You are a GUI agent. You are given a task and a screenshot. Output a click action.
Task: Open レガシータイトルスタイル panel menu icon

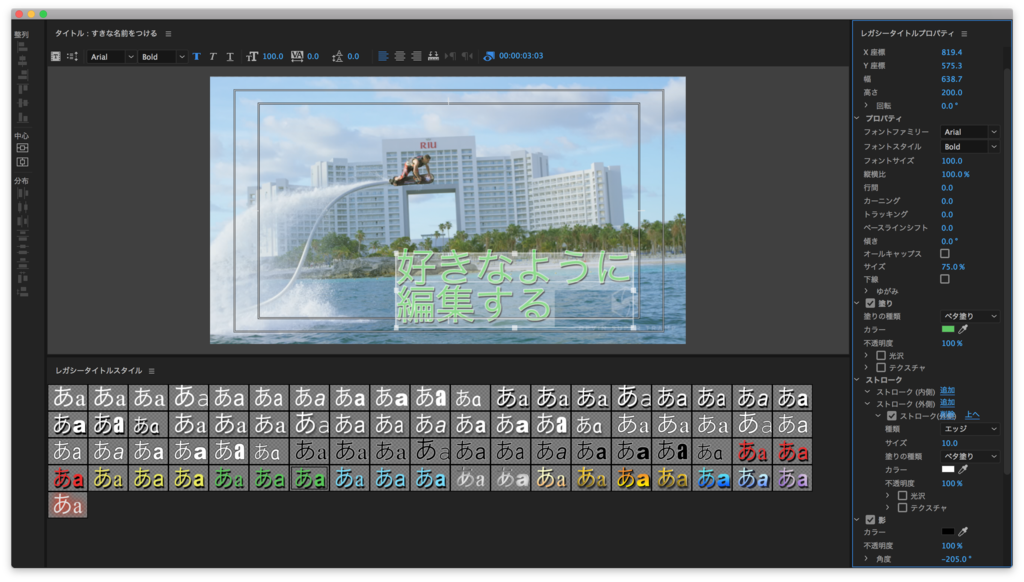(152, 371)
